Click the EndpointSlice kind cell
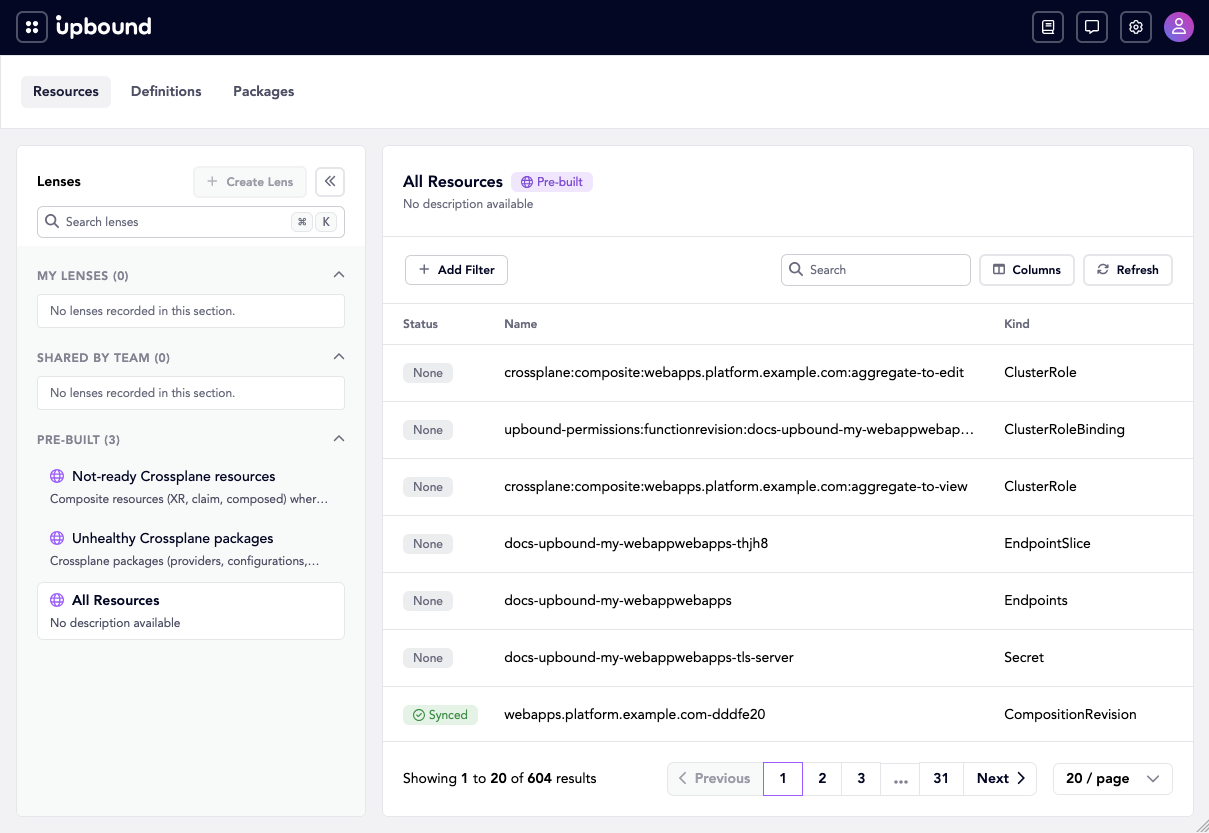 point(1047,544)
